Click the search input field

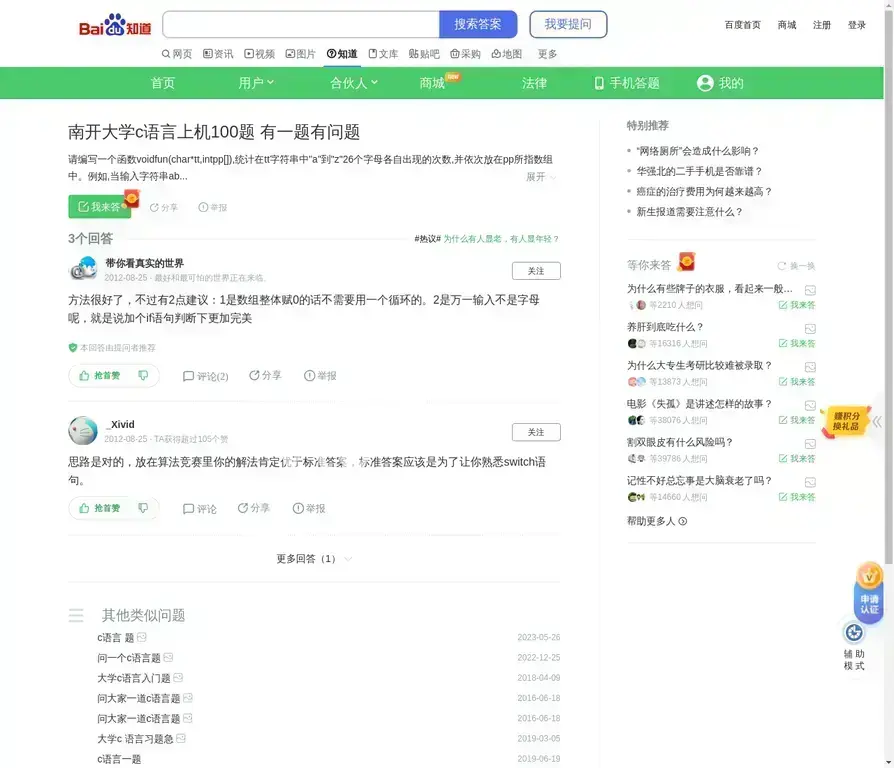pyautogui.click(x=300, y=25)
